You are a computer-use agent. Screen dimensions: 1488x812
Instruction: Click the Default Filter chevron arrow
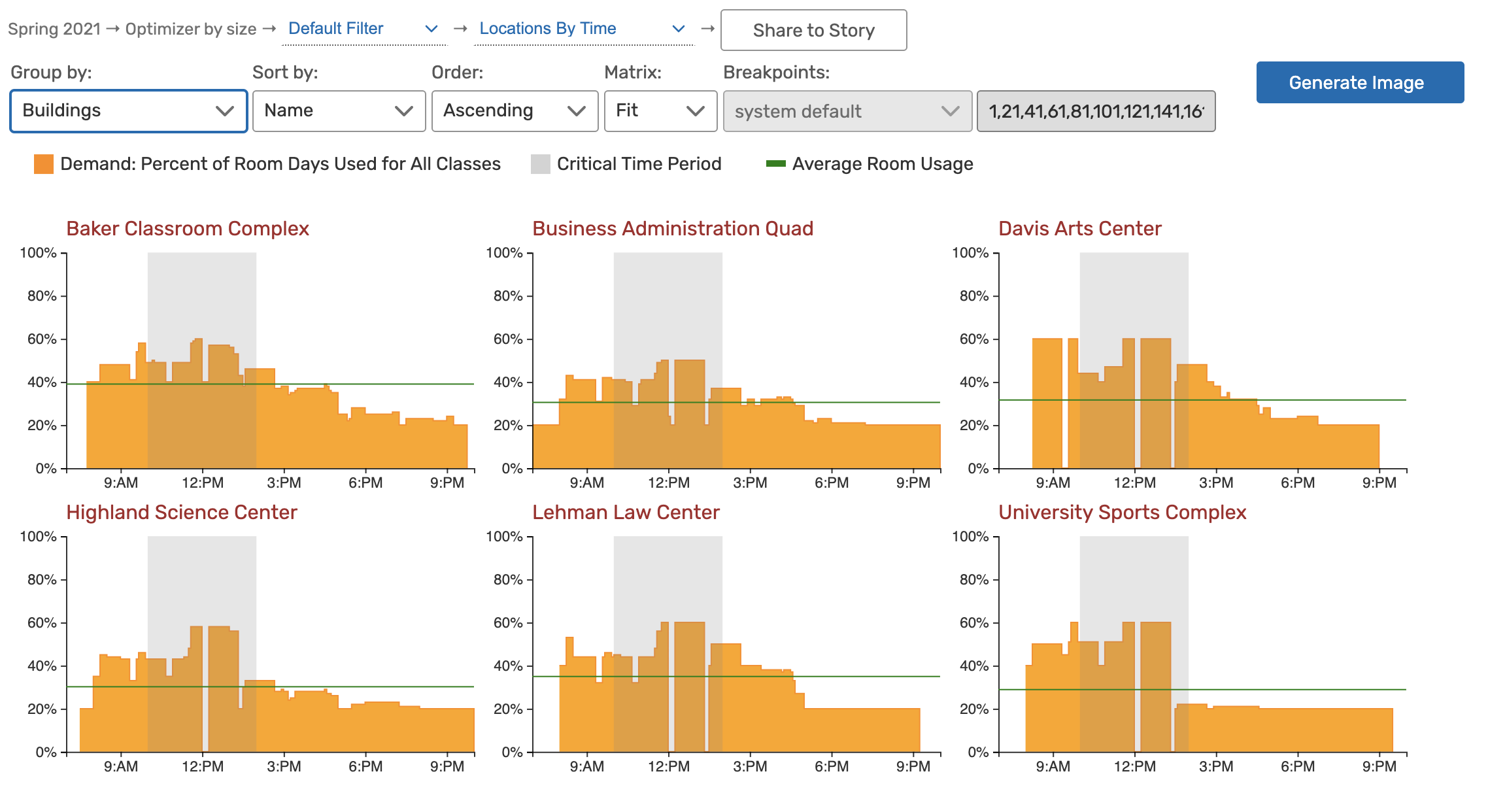431,29
